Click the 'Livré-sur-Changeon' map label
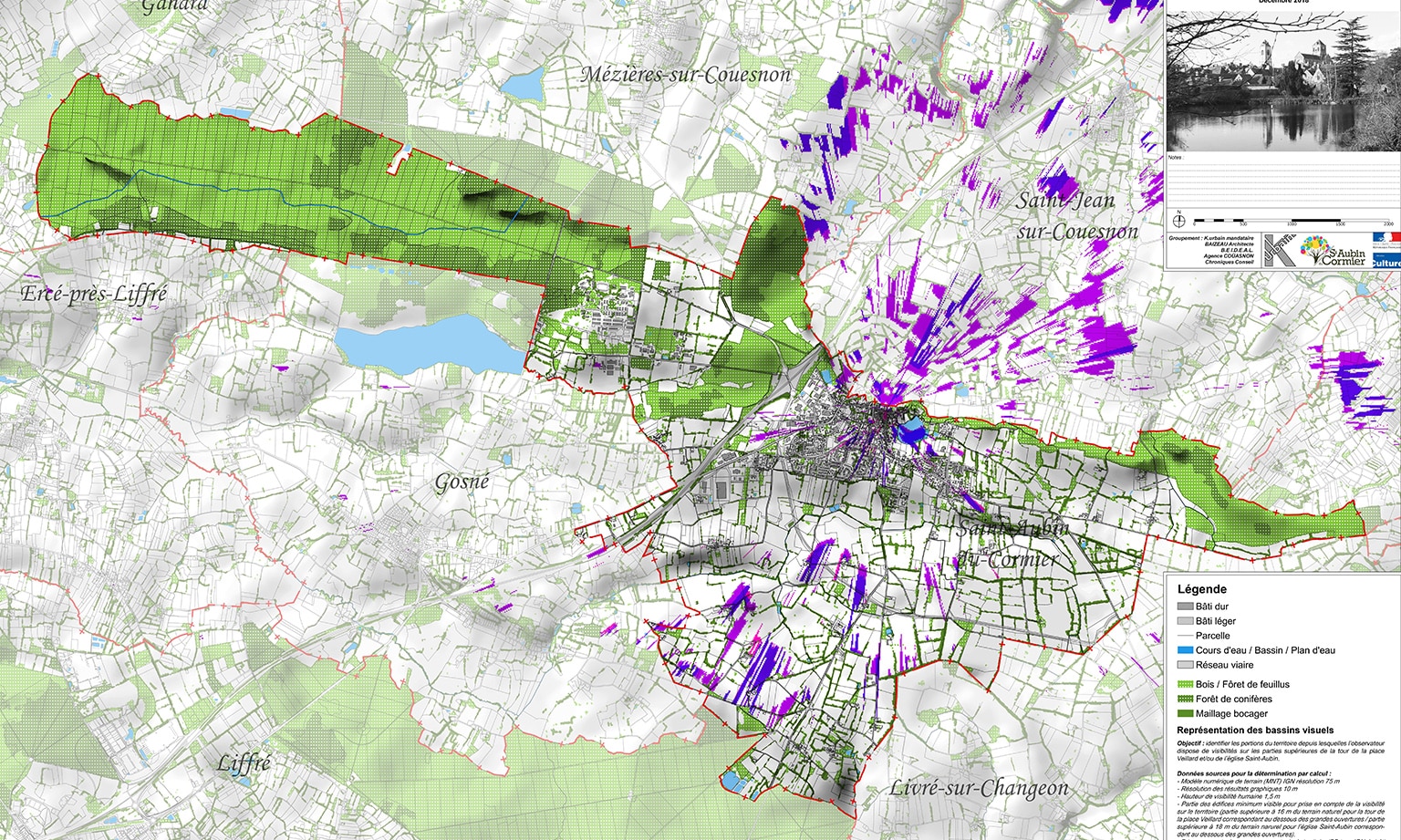 click(979, 789)
